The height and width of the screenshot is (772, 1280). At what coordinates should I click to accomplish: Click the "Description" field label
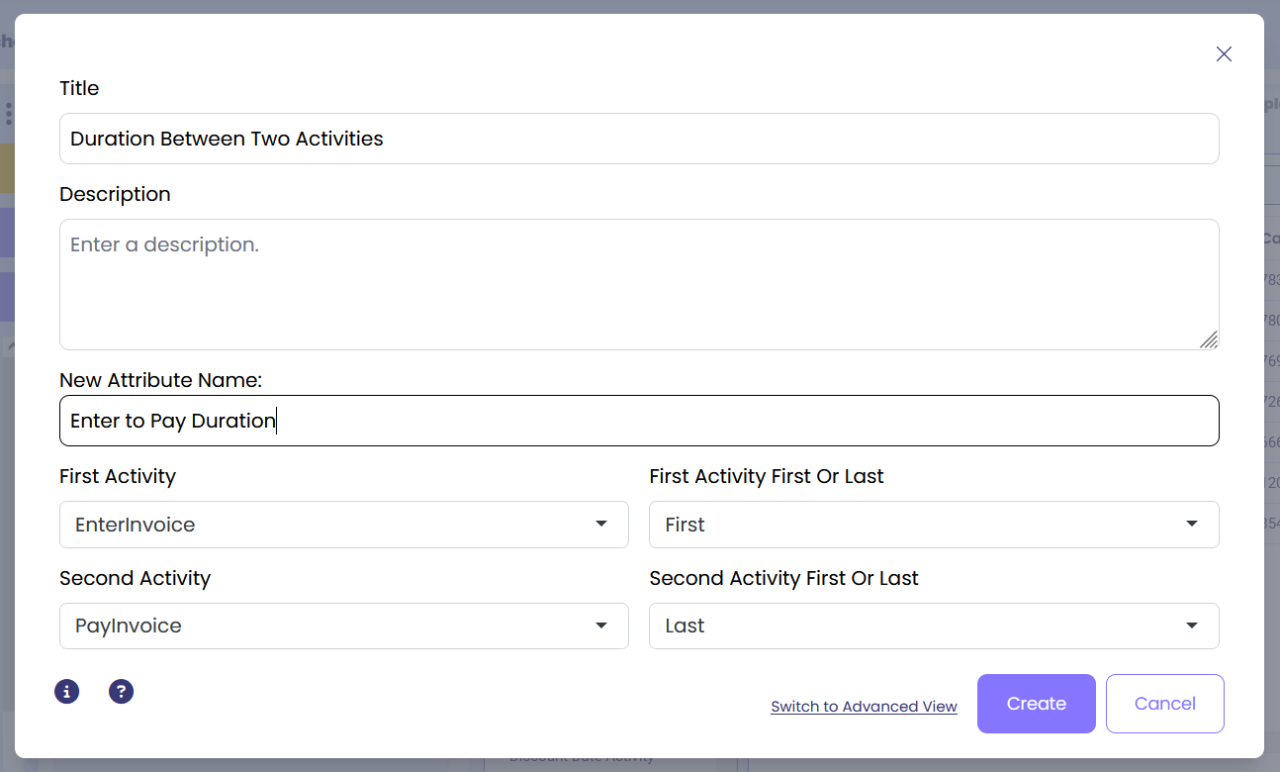pyautogui.click(x=115, y=194)
